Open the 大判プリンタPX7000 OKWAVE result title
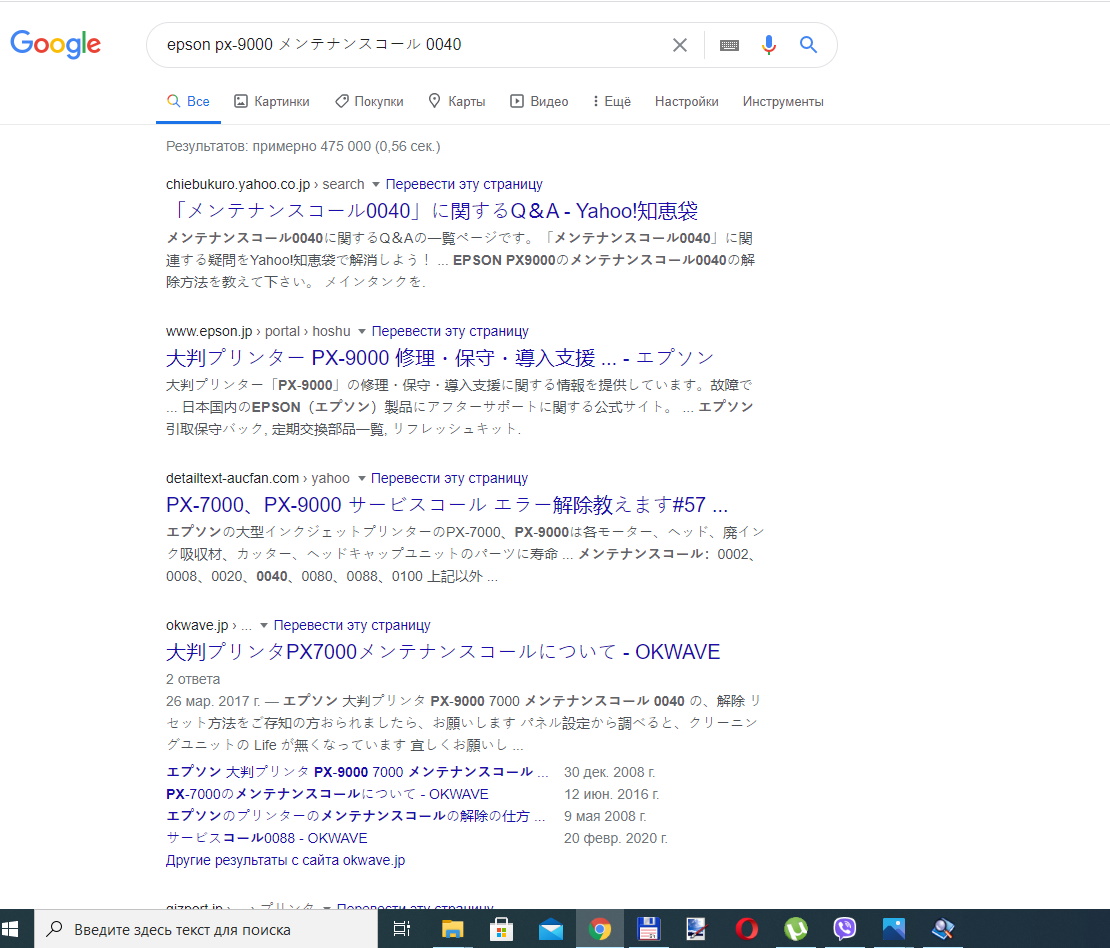The height and width of the screenshot is (948, 1110). pos(443,652)
